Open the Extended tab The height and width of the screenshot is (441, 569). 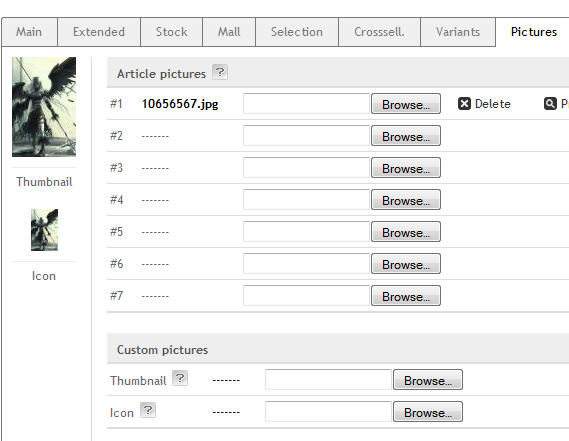(x=99, y=32)
